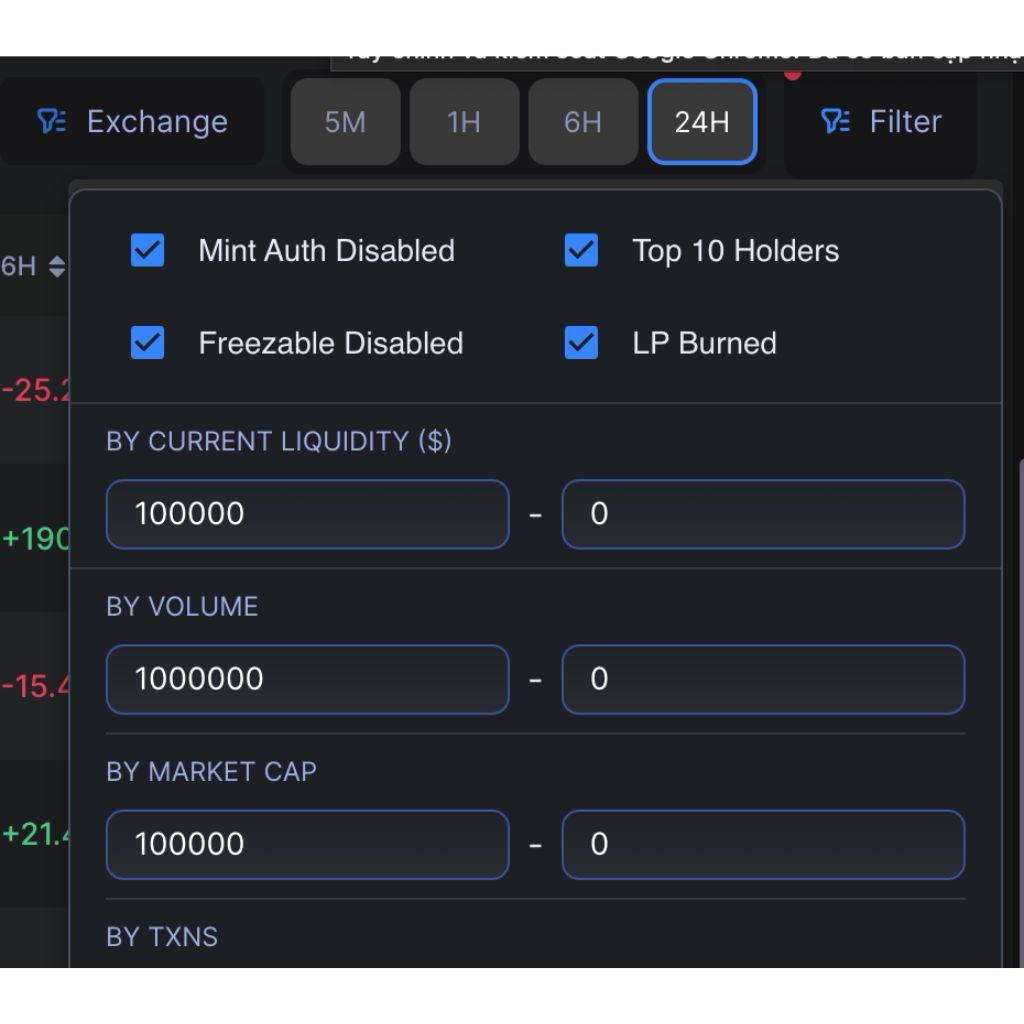This screenshot has height=1024, width=1024.
Task: Click BY CURRENT LIQUIDITY ($) label
Action: click(279, 441)
